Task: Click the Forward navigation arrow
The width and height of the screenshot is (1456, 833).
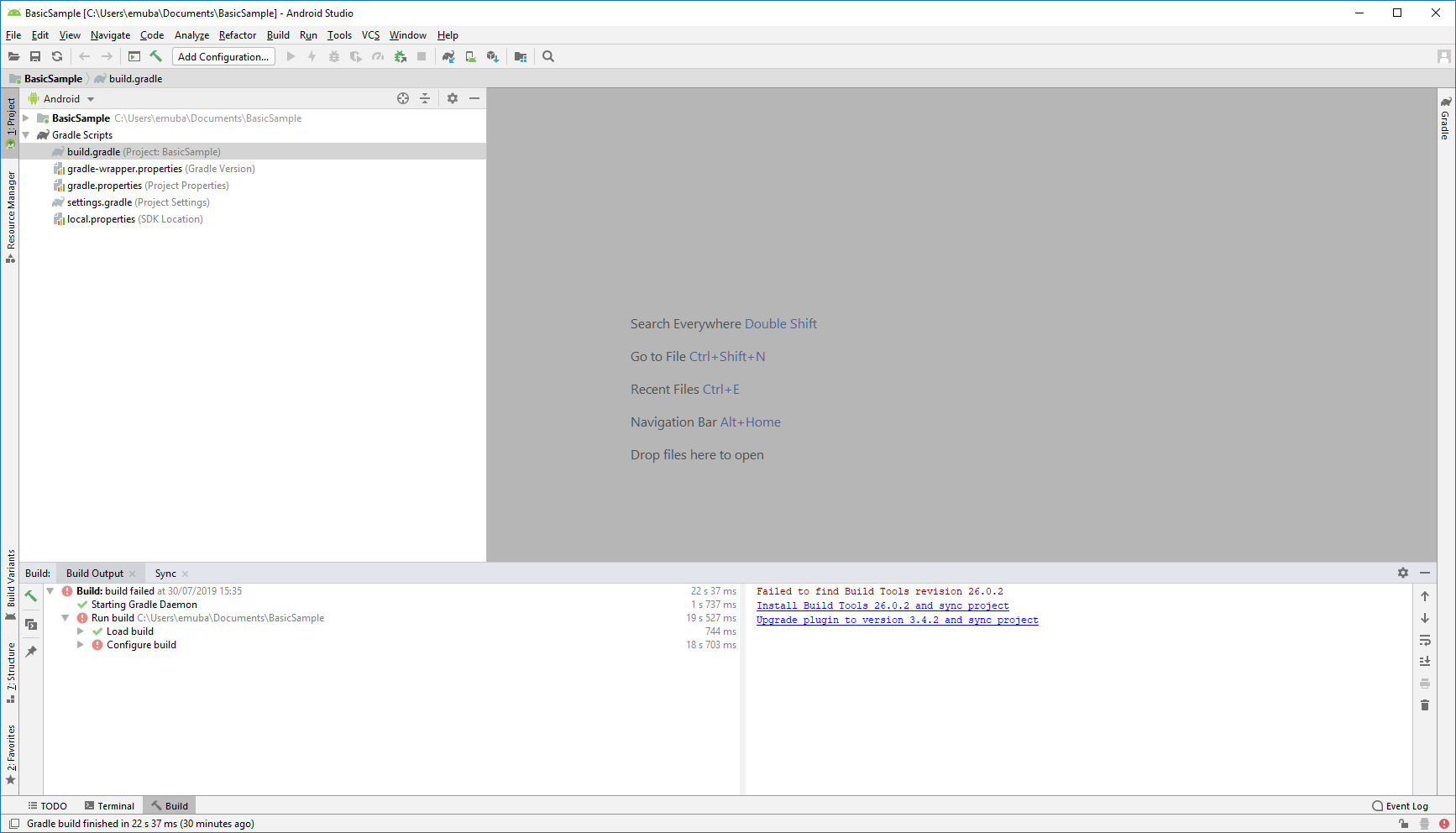Action: click(107, 56)
